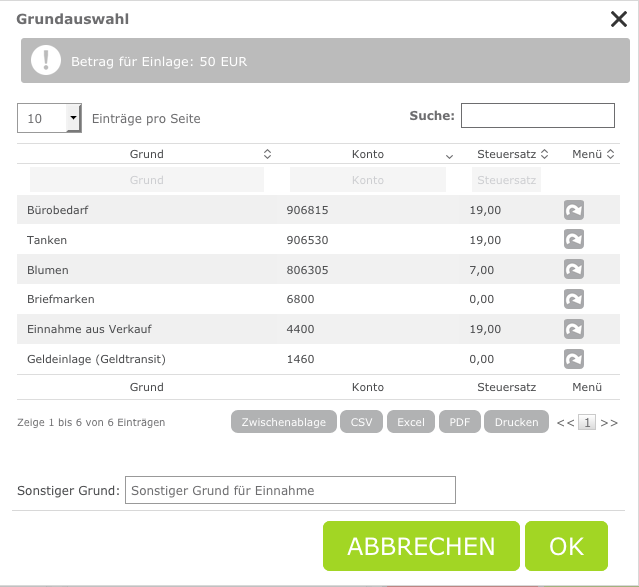Sort table by Konto column
Screen dimensions: 639x587
pyautogui.click(x=449, y=155)
